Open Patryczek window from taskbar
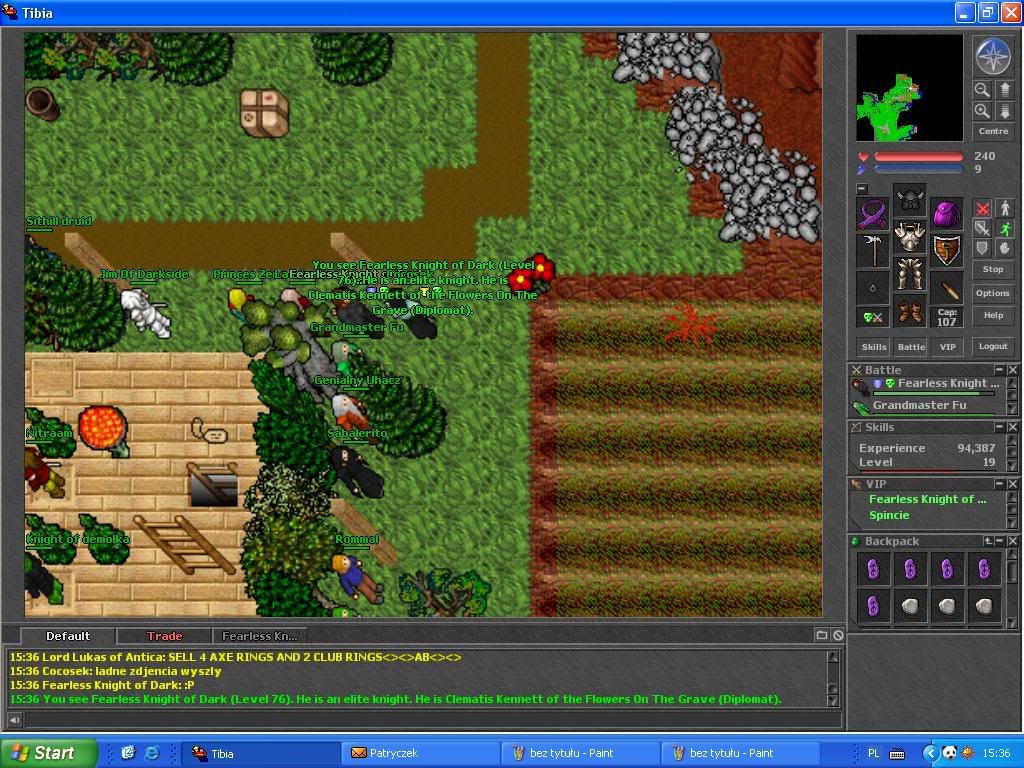1024x768 pixels. coord(421,753)
